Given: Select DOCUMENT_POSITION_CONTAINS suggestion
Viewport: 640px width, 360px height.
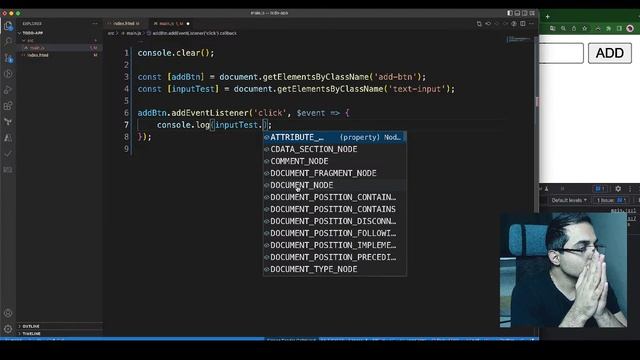Looking at the screenshot, I should point(335,209).
